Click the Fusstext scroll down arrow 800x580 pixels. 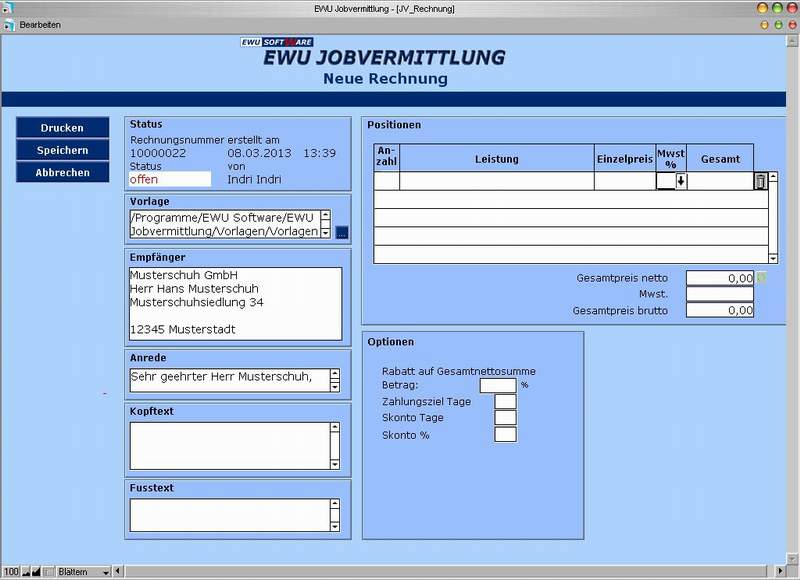(335, 526)
